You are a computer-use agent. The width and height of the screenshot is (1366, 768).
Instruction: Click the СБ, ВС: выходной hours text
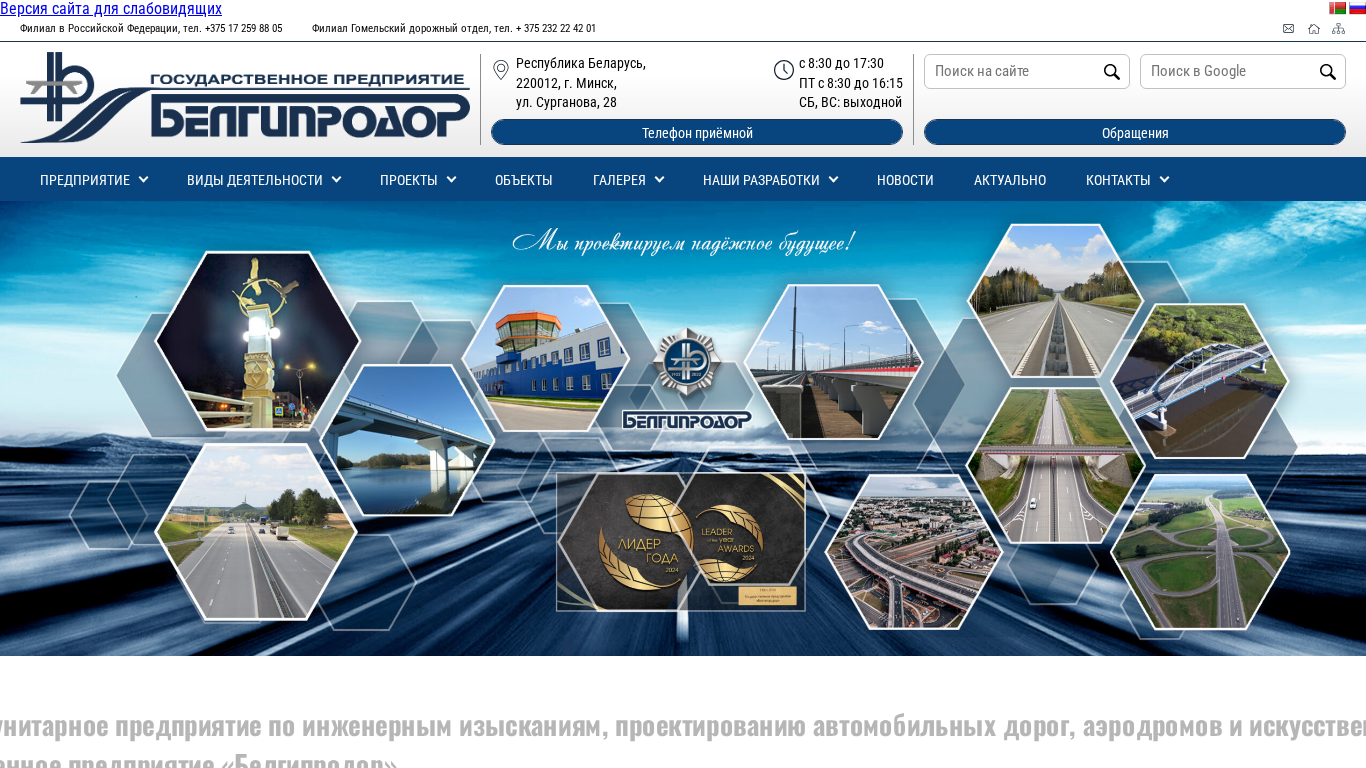point(850,102)
